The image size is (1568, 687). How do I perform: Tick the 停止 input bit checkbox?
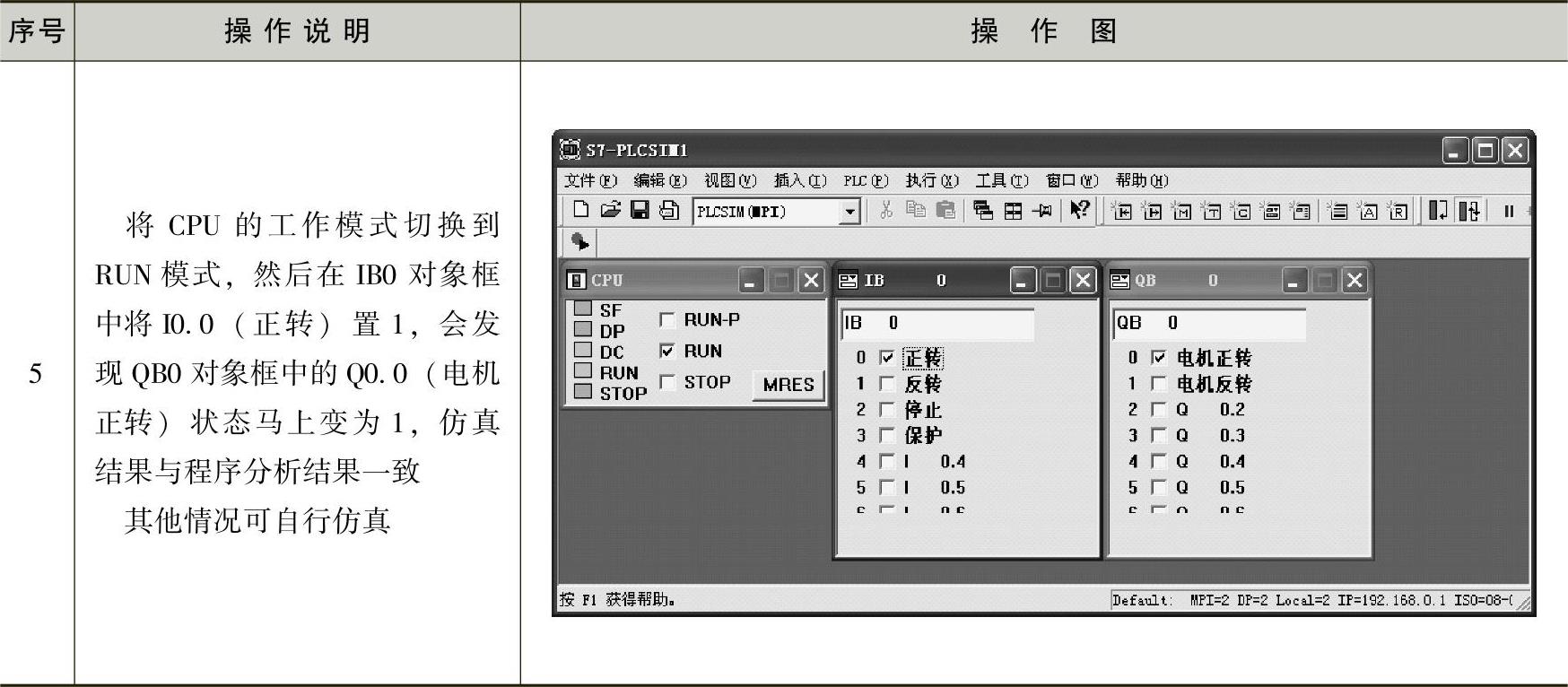pos(887,410)
